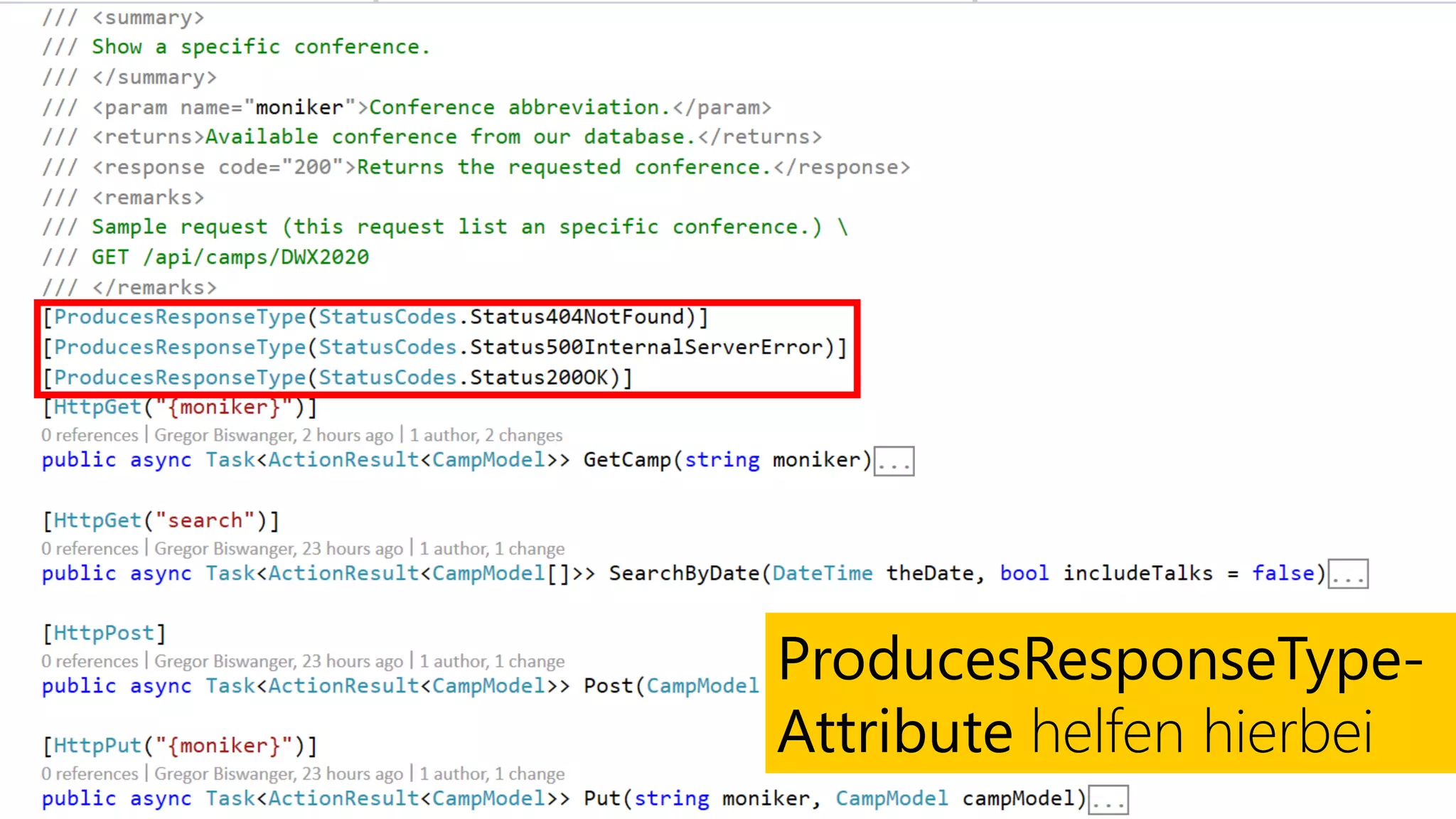The height and width of the screenshot is (819, 1456).
Task: Click the Status200OK status code
Action: point(540,378)
